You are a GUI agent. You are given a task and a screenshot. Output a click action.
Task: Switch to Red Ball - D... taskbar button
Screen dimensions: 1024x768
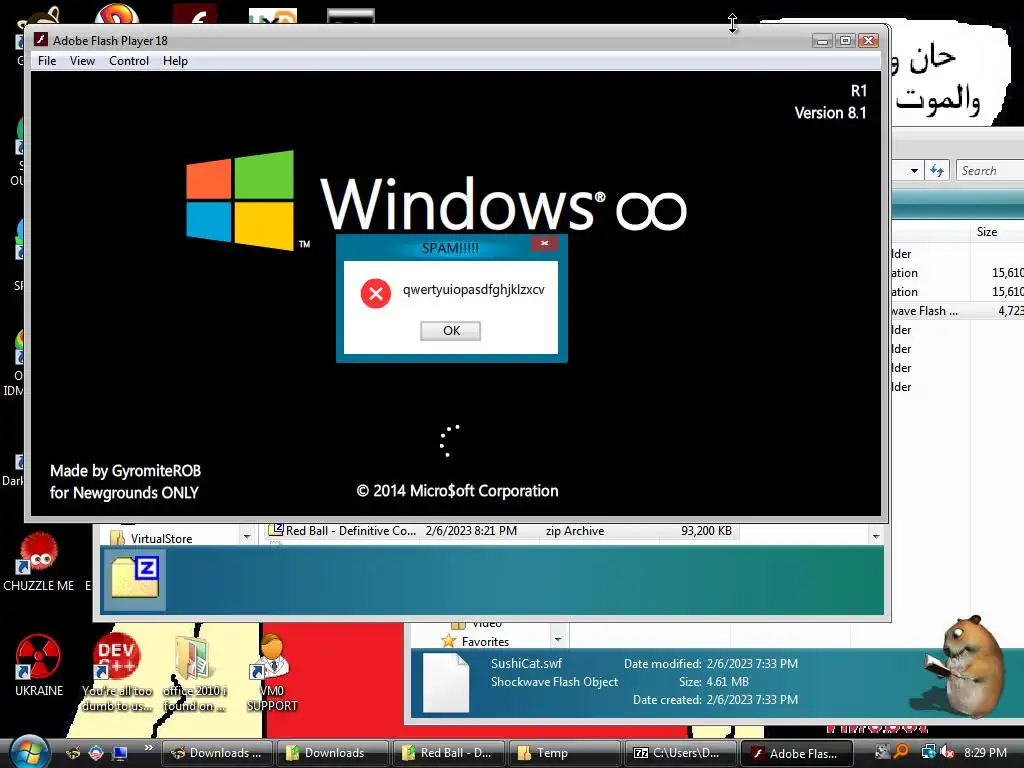click(447, 753)
